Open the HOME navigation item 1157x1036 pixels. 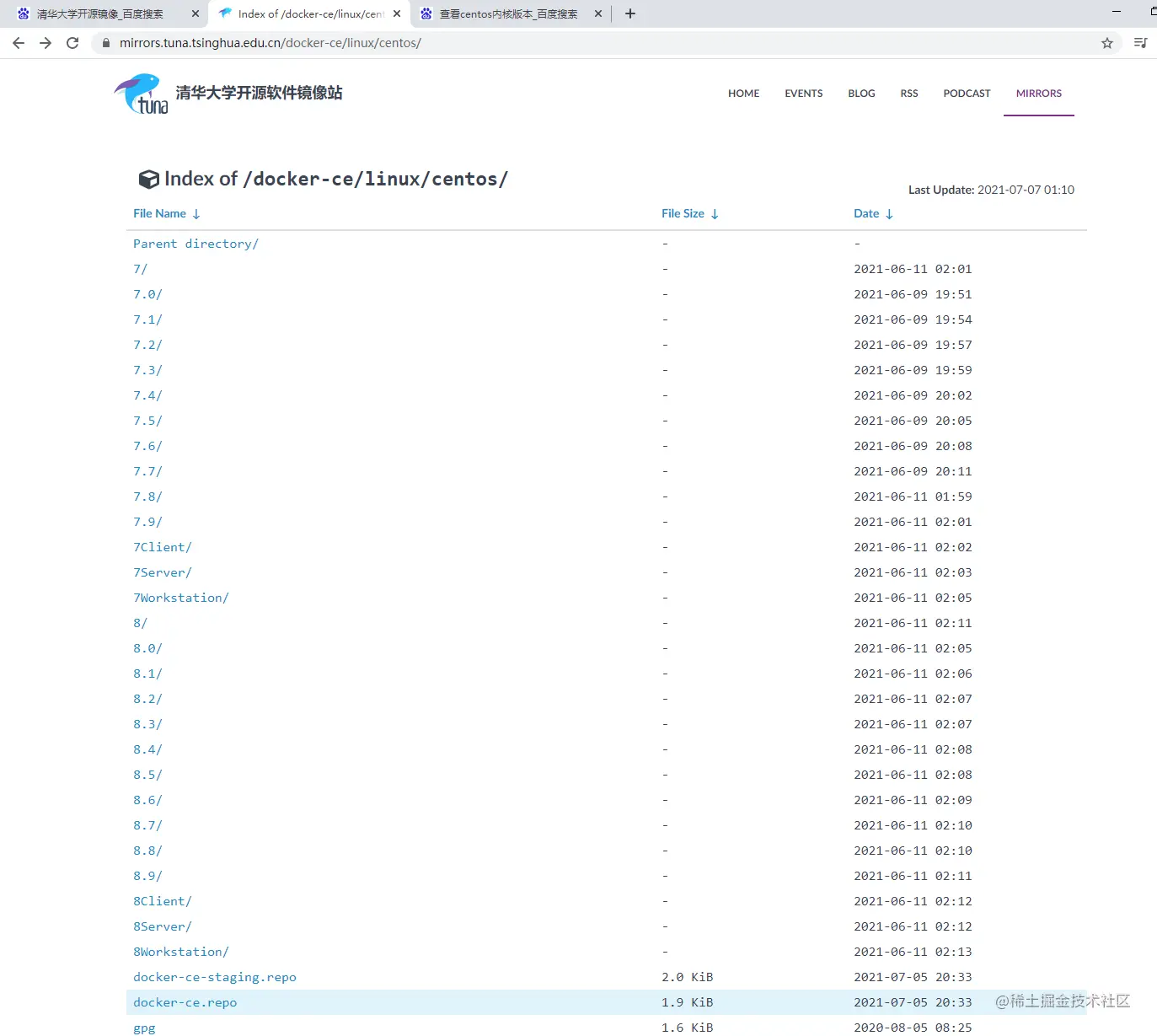pos(744,94)
